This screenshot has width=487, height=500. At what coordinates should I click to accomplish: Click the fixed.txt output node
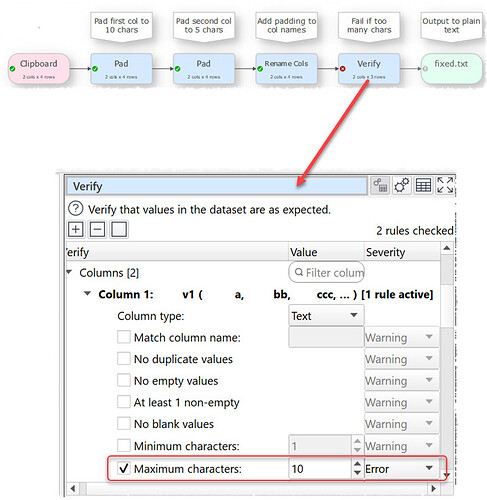452,69
